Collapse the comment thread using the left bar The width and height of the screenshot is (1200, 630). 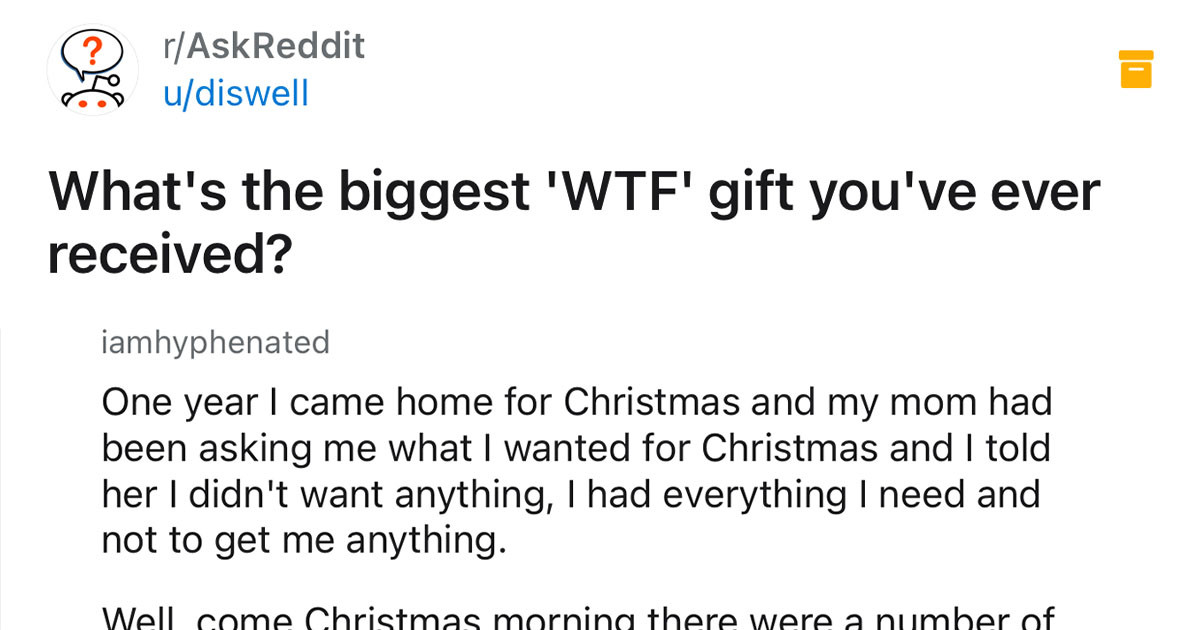[5, 470]
